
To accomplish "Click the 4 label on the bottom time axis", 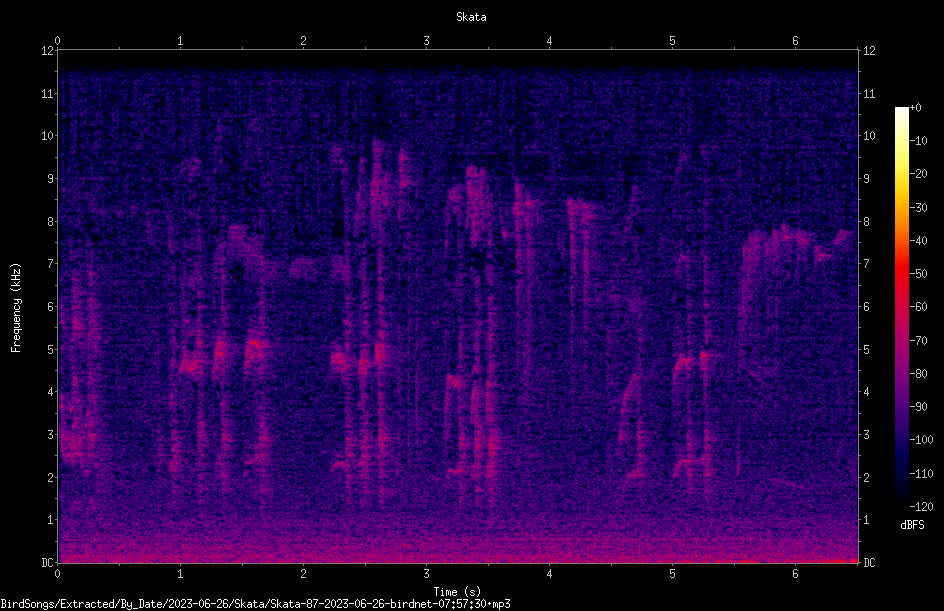I will (x=549, y=574).
